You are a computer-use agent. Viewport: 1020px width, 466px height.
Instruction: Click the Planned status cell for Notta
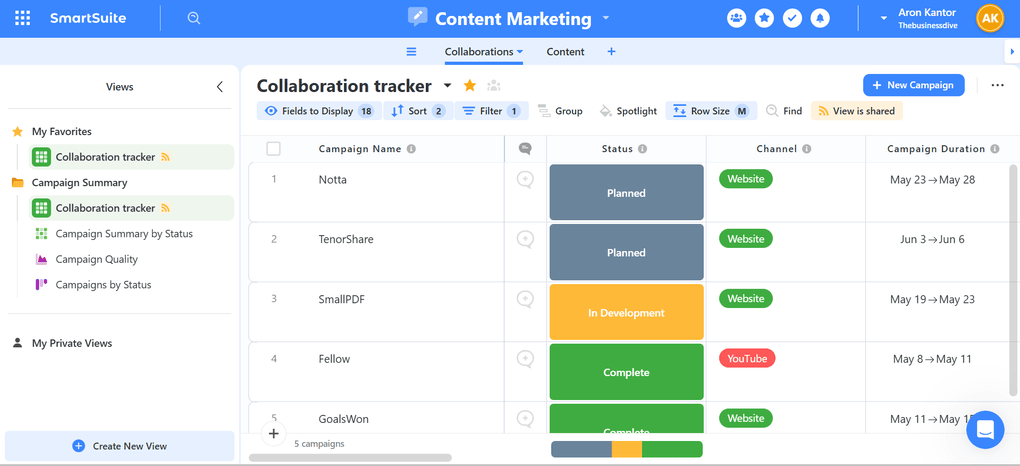[x=626, y=193]
